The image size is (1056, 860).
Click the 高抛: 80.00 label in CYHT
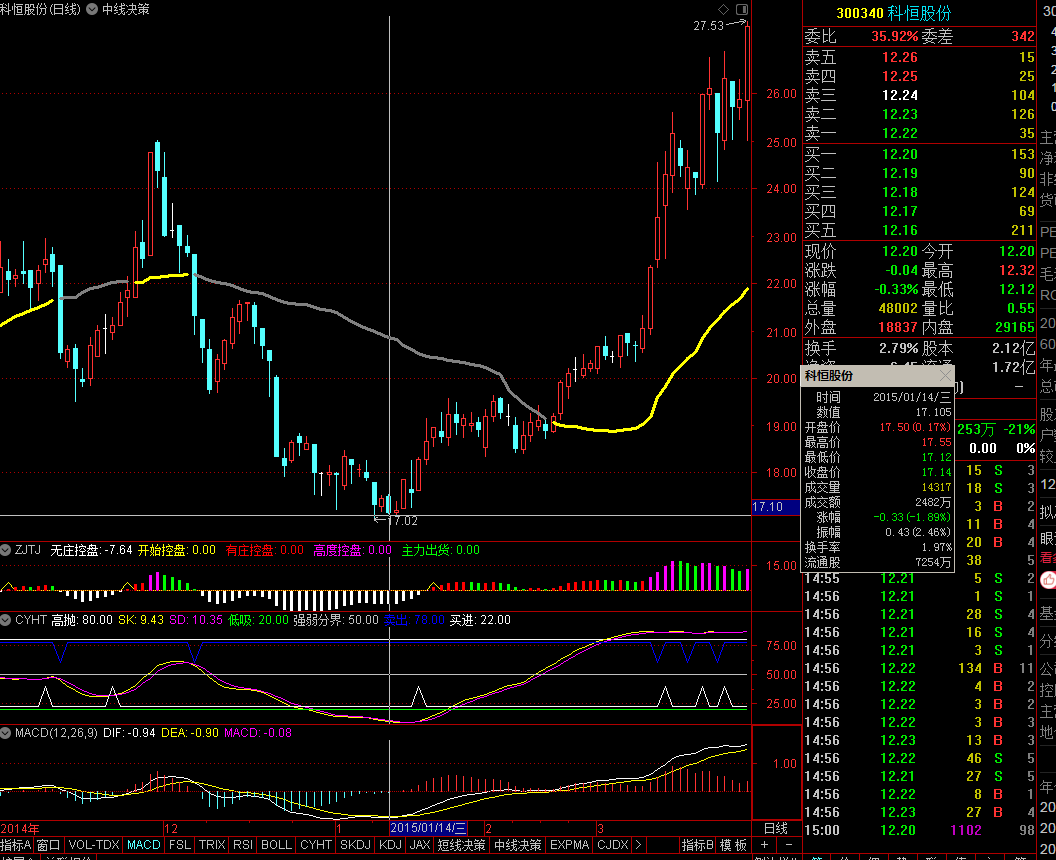point(81,620)
